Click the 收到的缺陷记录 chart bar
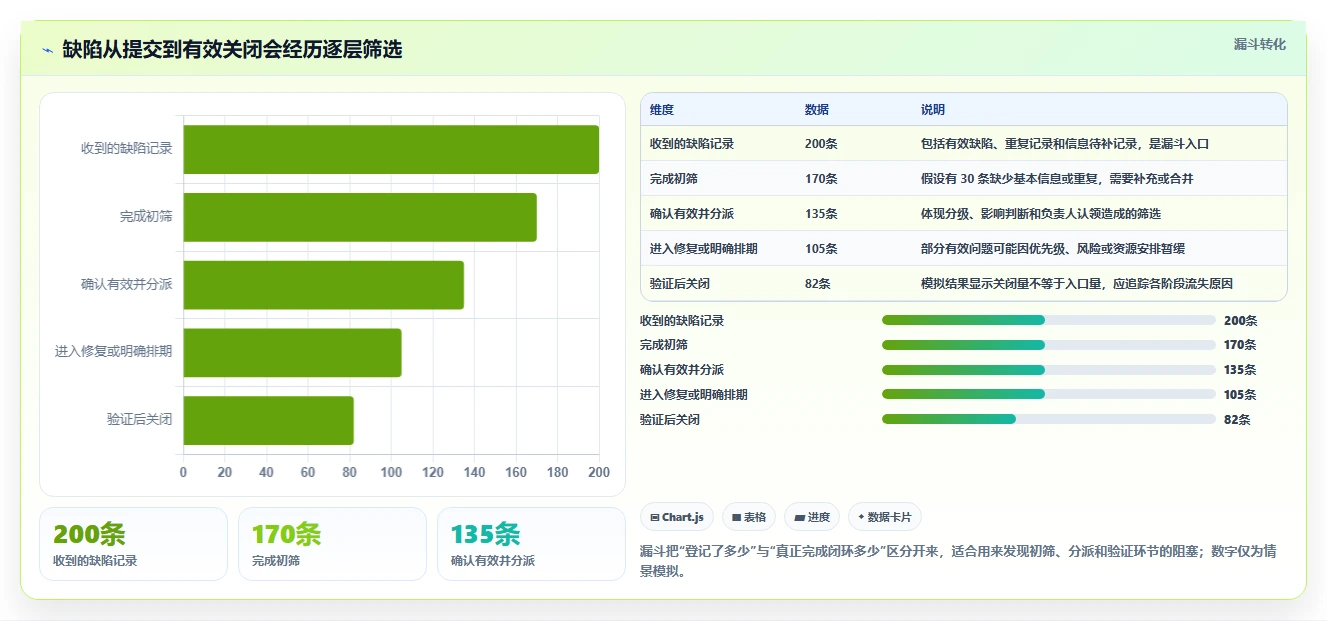The height and width of the screenshot is (621, 1327). point(391,149)
